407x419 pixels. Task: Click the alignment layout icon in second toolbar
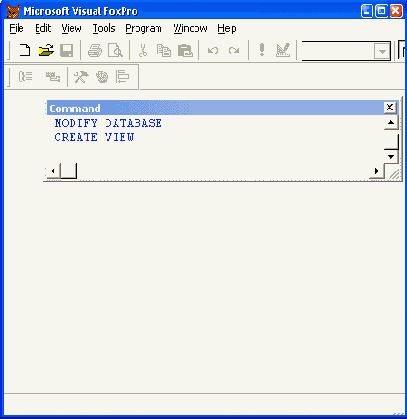tap(122, 77)
